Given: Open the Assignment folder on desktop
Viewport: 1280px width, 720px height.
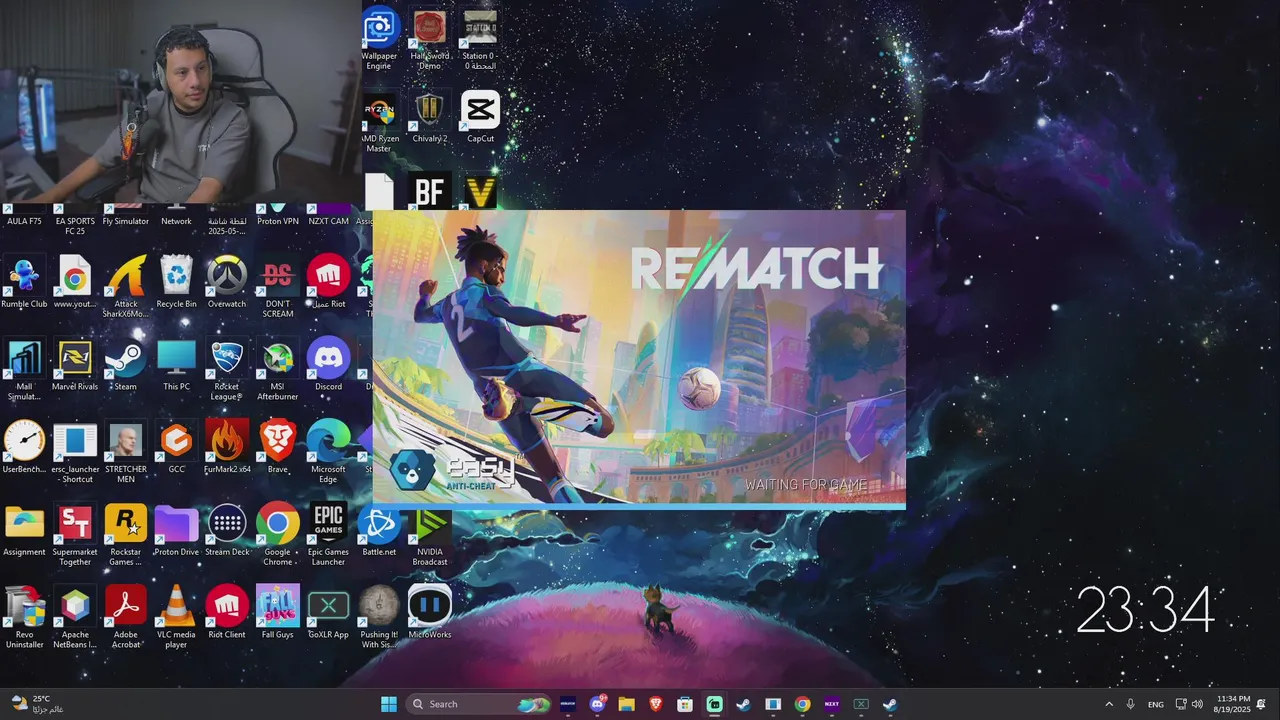Looking at the screenshot, I should (x=24, y=531).
